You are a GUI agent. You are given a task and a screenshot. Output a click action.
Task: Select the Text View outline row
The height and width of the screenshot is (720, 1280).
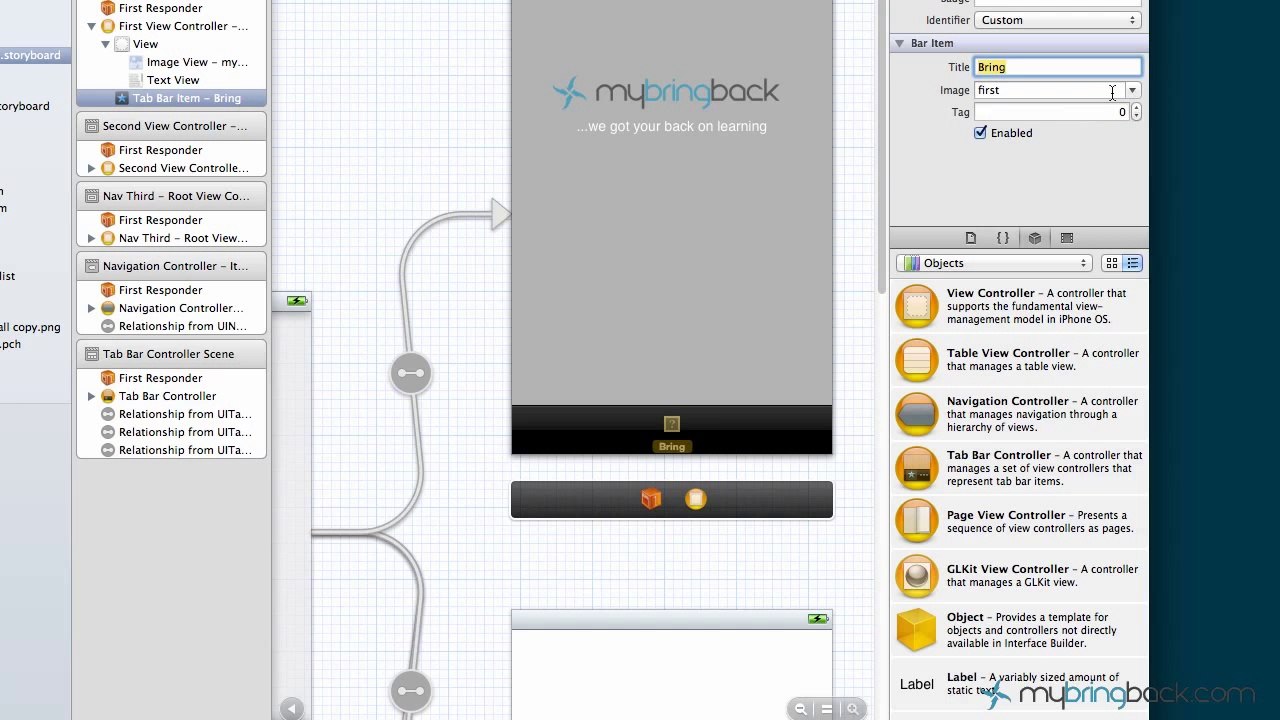[x=172, y=80]
